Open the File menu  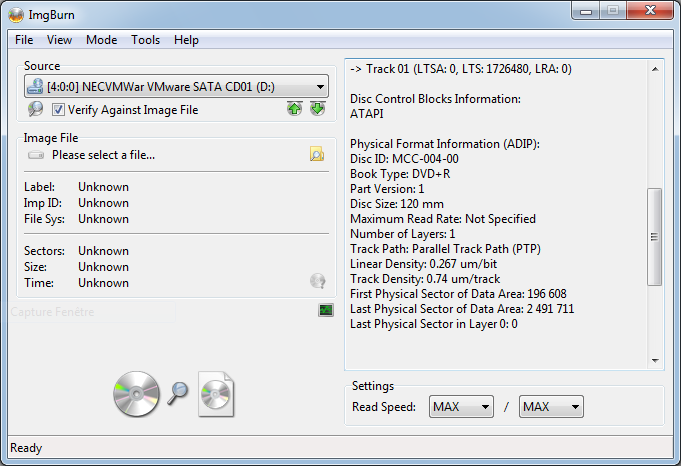click(x=24, y=40)
